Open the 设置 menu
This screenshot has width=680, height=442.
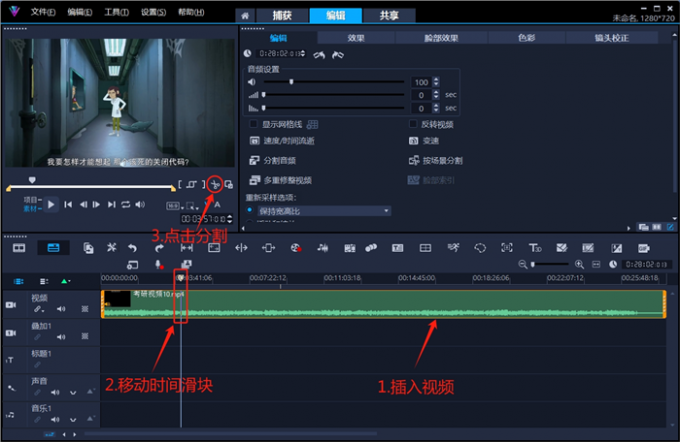point(153,12)
